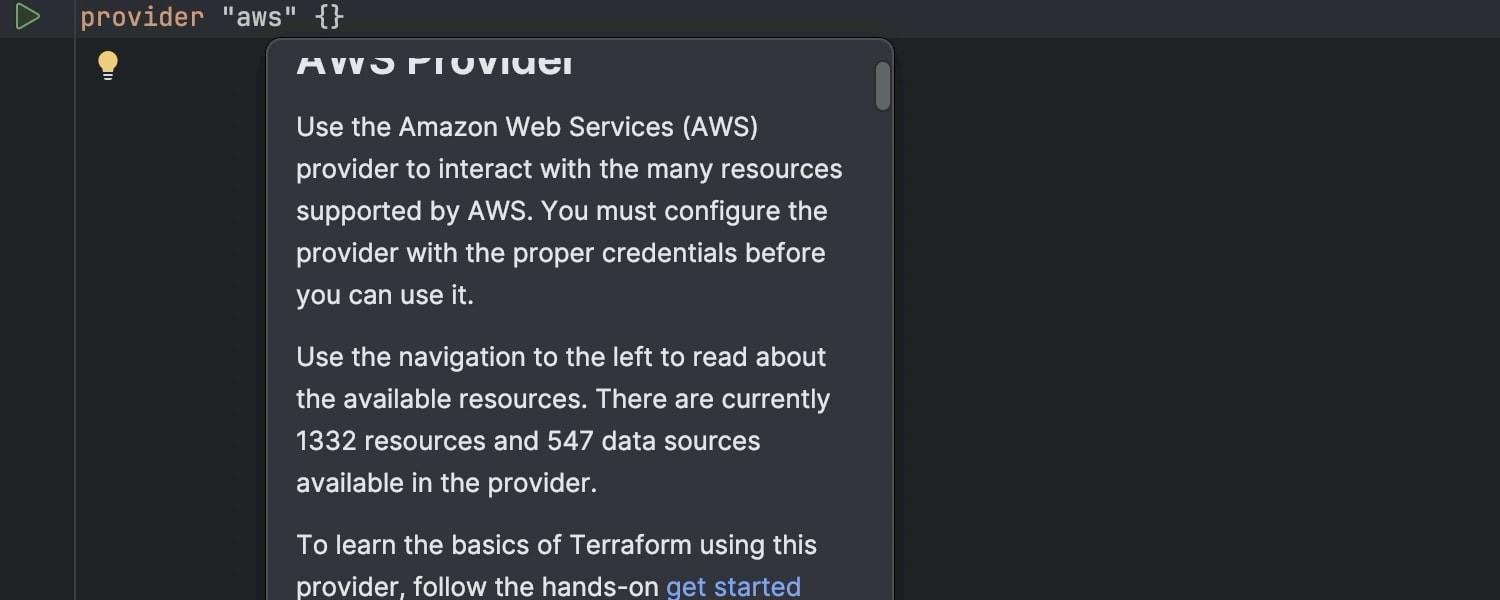Click the "Amazon Web Services (AWS)" text
The image size is (1500, 600).
coord(578,127)
